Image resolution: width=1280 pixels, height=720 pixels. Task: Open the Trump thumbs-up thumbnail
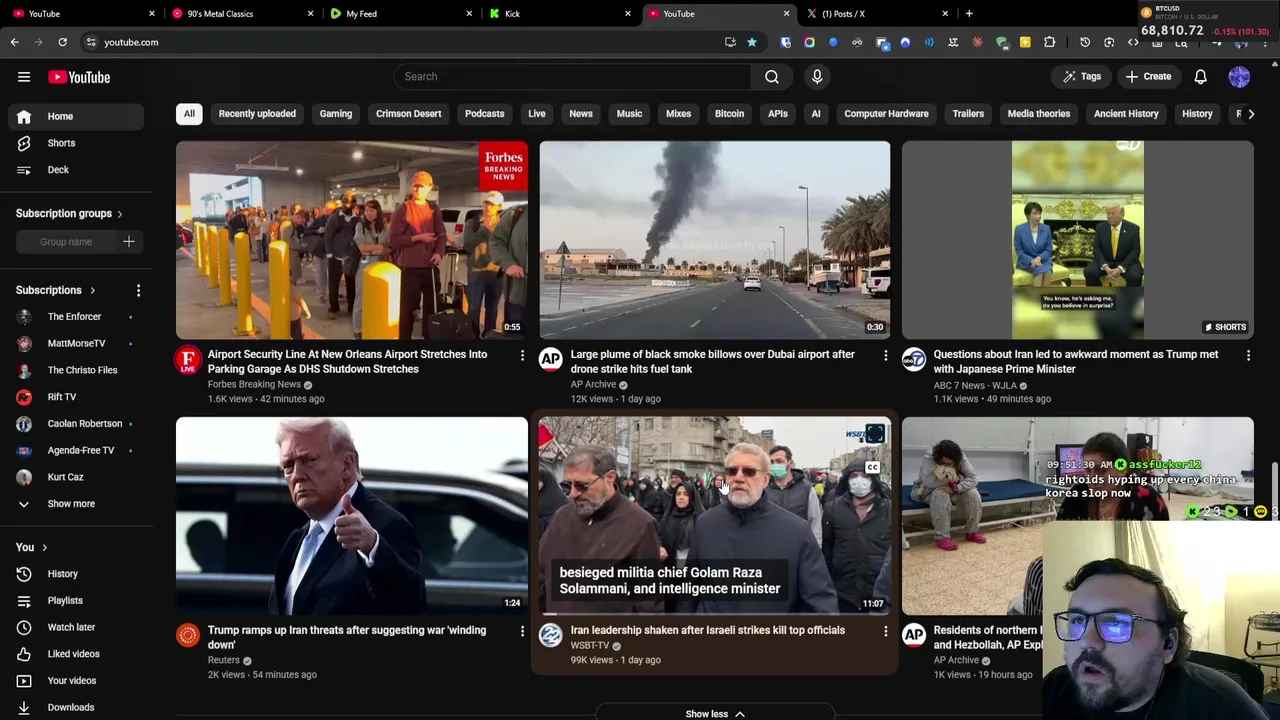[x=352, y=516]
